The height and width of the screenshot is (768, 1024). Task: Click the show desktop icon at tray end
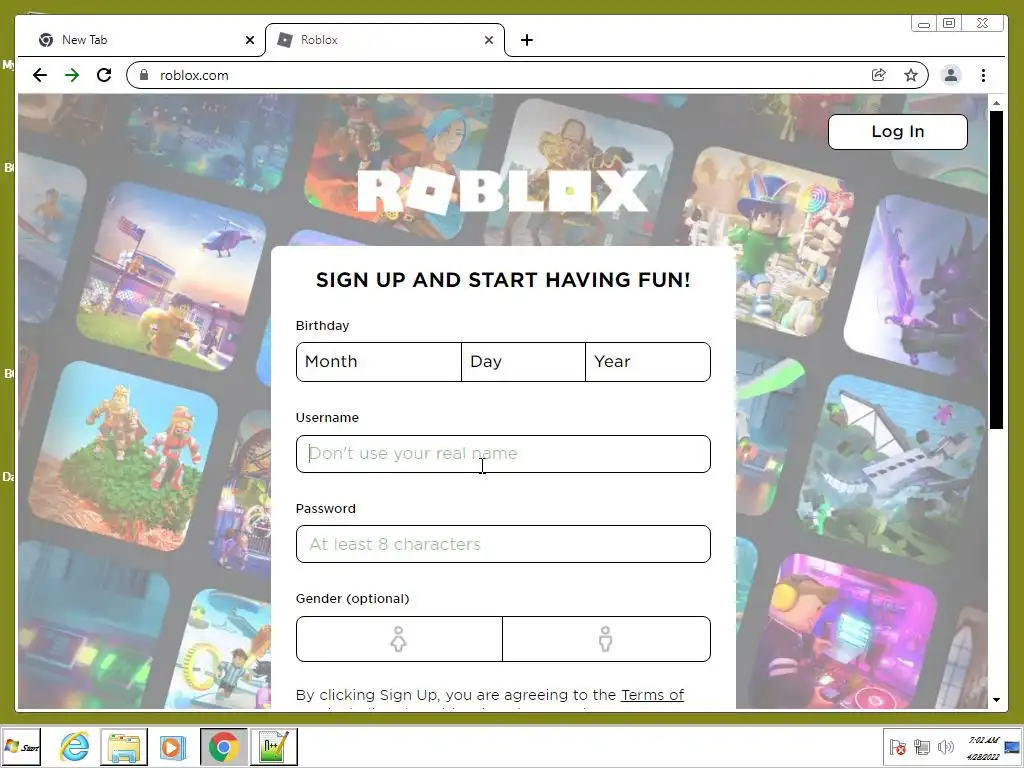tap(1013, 747)
